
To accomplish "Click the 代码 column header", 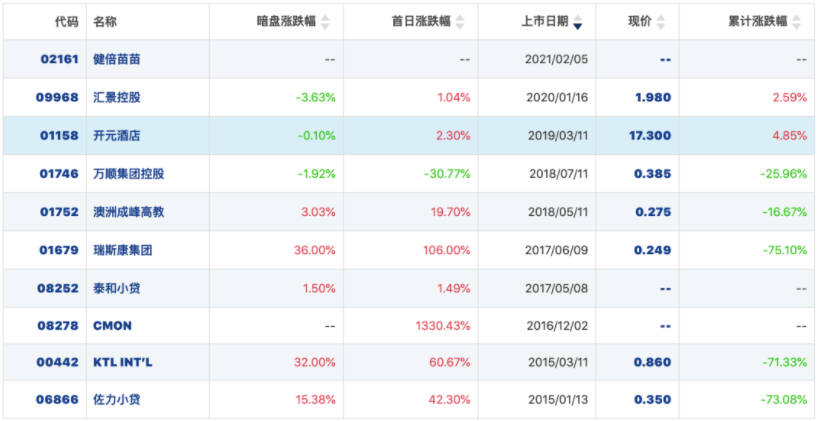I will [67, 21].
